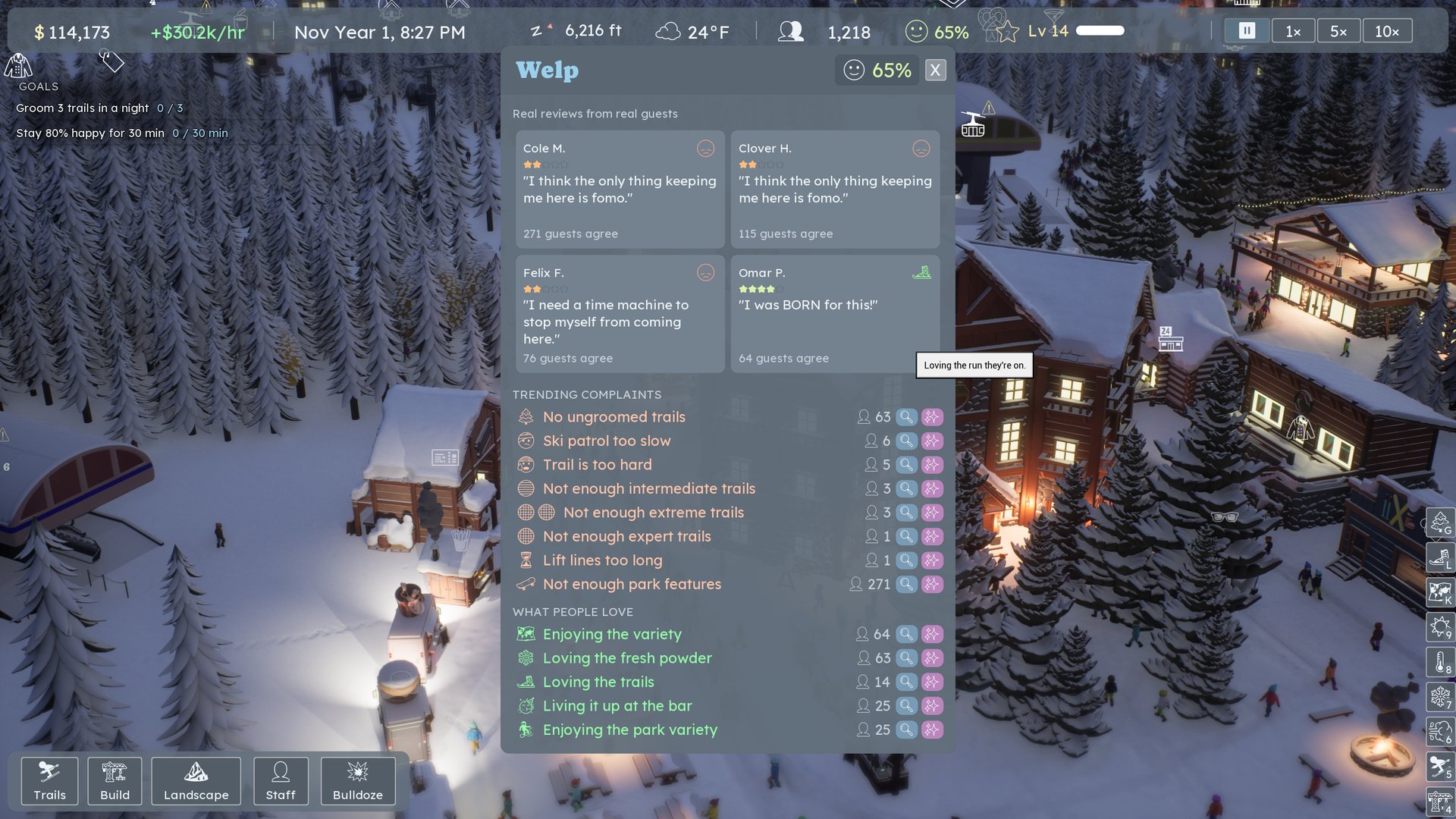Toggle the temperature overlay numbered 8

(x=1439, y=662)
